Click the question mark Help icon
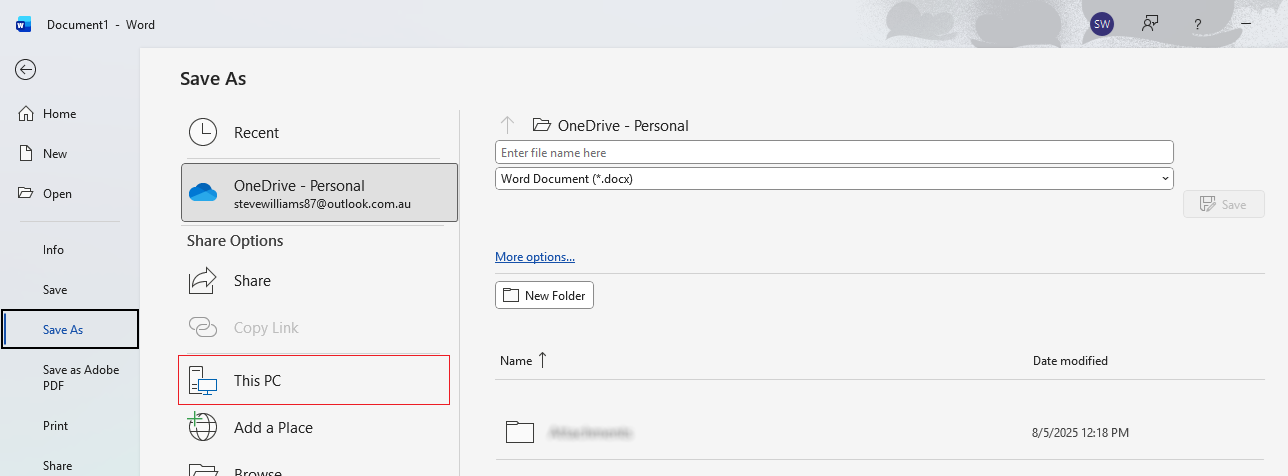 pyautogui.click(x=1198, y=24)
